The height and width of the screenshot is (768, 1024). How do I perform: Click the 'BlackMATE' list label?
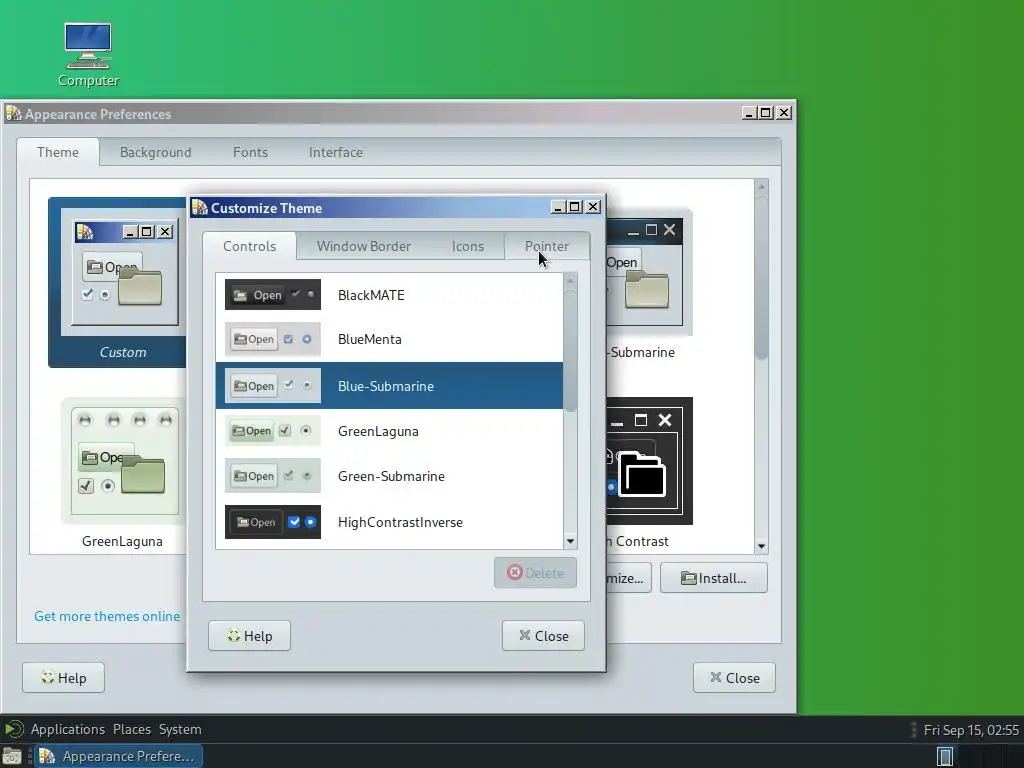click(x=371, y=295)
